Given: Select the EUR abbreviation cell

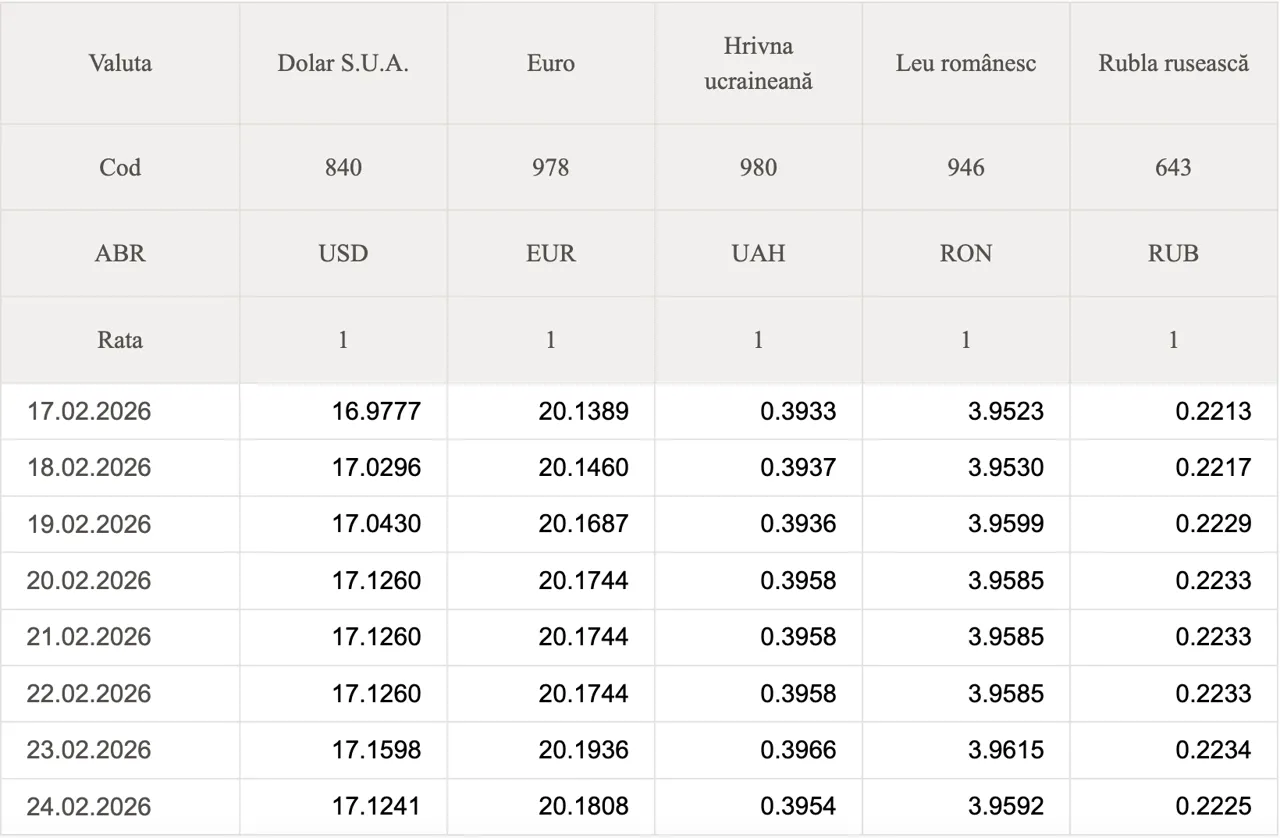Looking at the screenshot, I should tap(551, 253).
